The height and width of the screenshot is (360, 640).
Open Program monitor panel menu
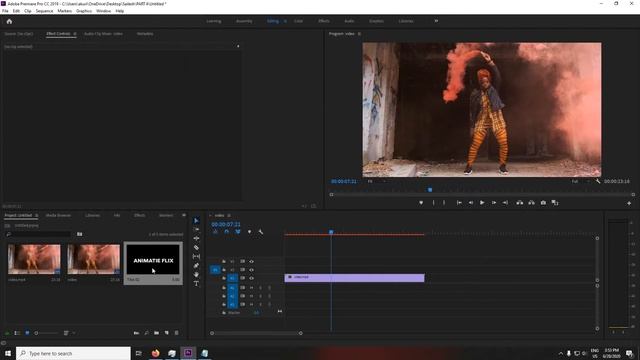click(x=359, y=34)
